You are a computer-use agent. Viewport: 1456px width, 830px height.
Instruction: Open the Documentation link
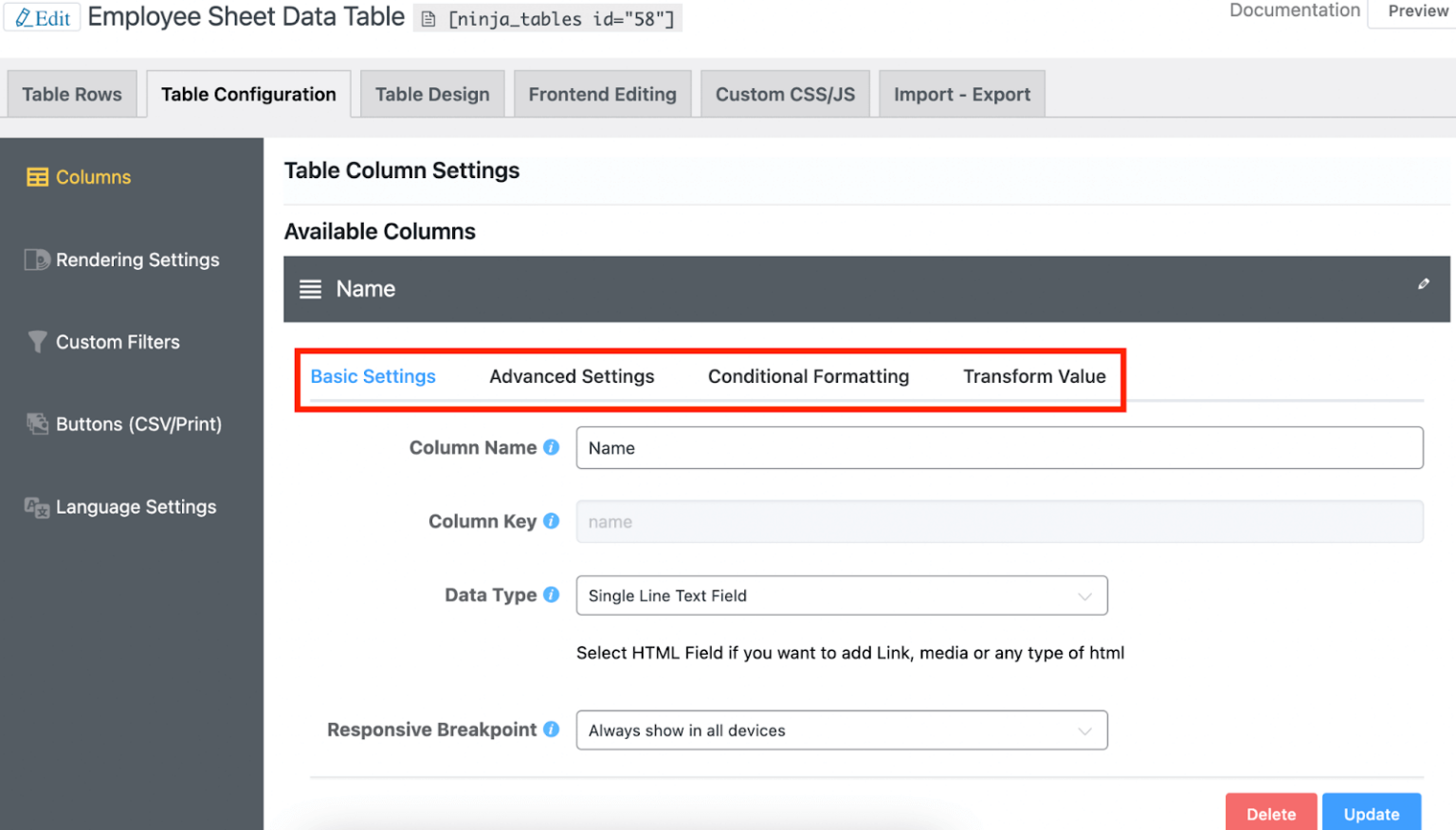[1295, 10]
